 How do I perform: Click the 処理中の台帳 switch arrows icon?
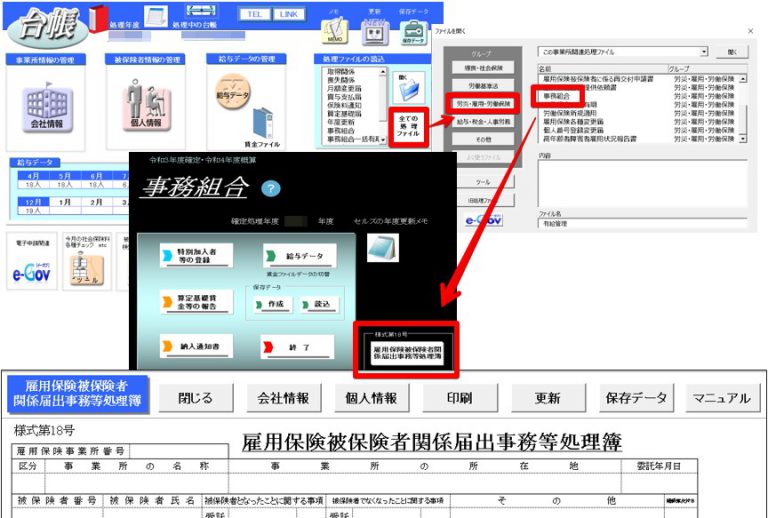pos(201,13)
